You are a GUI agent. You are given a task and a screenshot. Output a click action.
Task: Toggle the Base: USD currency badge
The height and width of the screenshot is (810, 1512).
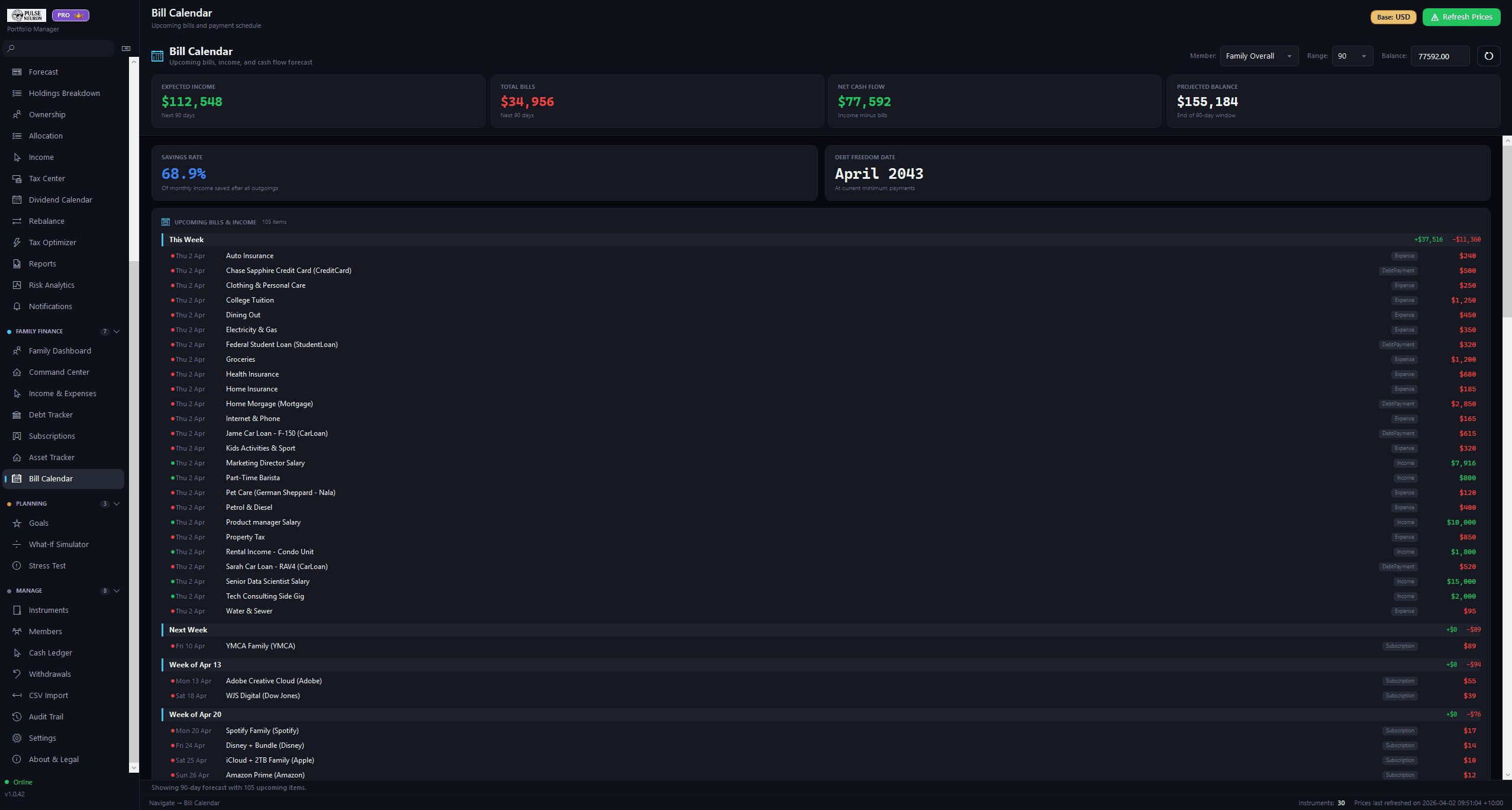[1392, 17]
